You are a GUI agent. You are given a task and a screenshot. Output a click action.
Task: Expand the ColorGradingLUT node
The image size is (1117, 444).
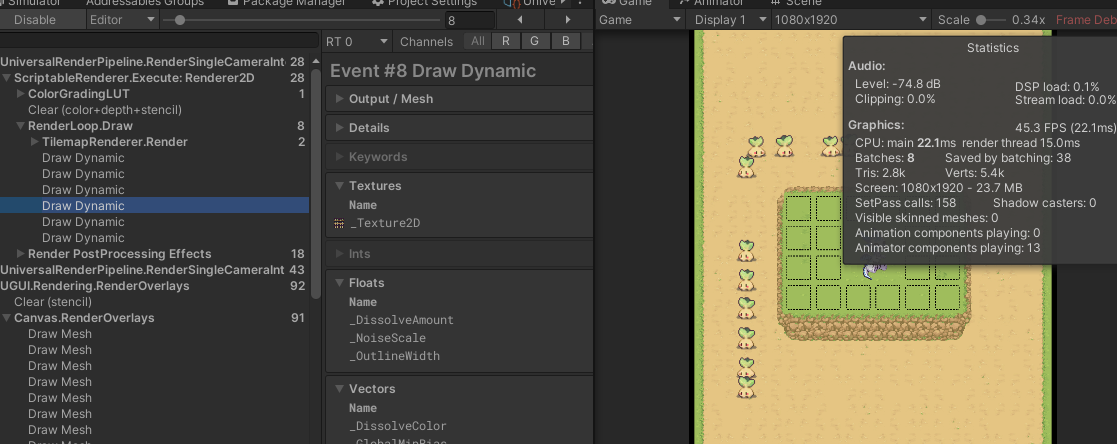coord(21,94)
